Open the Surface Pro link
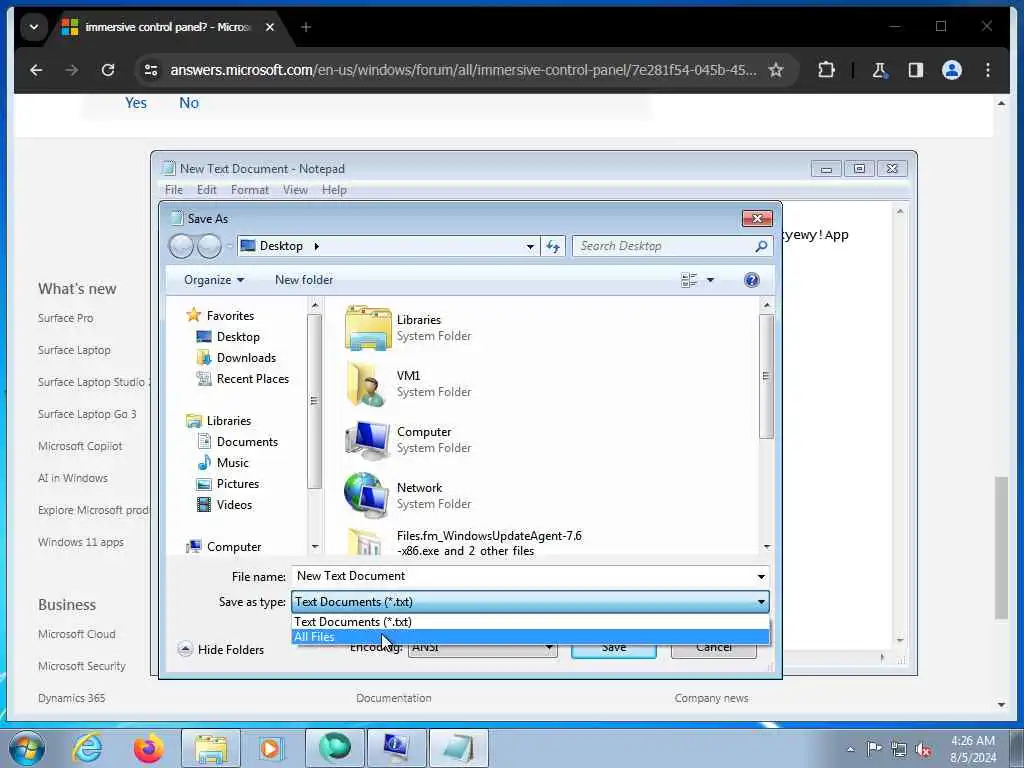 click(x=65, y=318)
